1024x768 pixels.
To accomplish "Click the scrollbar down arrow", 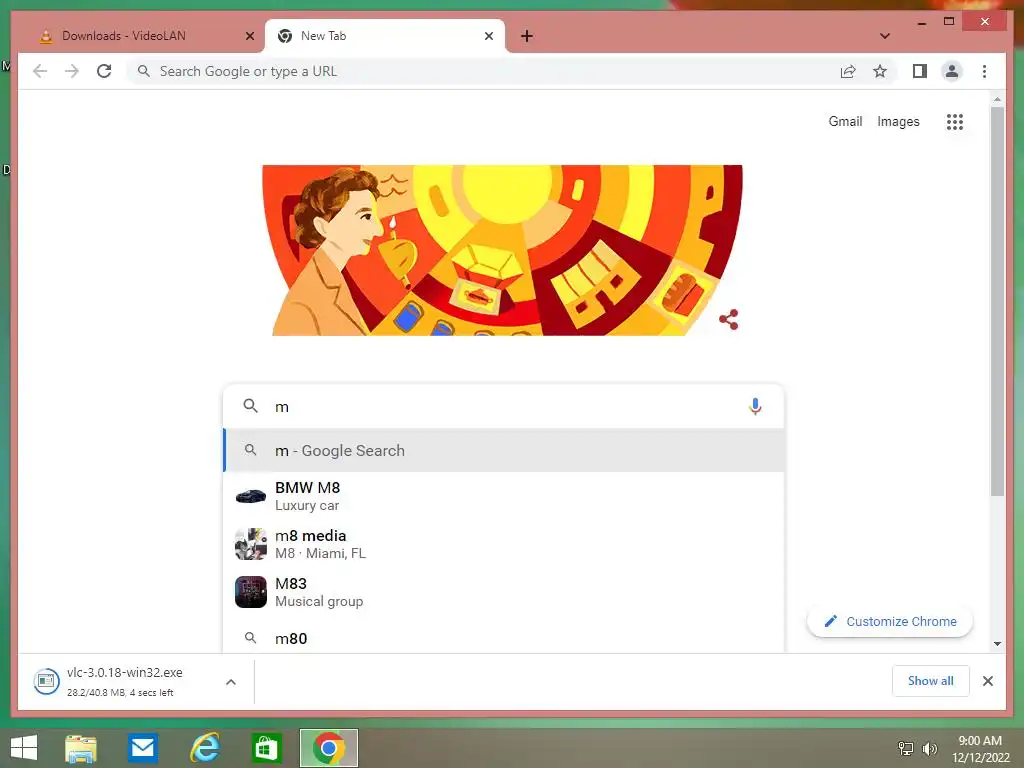I will pyautogui.click(x=997, y=644).
